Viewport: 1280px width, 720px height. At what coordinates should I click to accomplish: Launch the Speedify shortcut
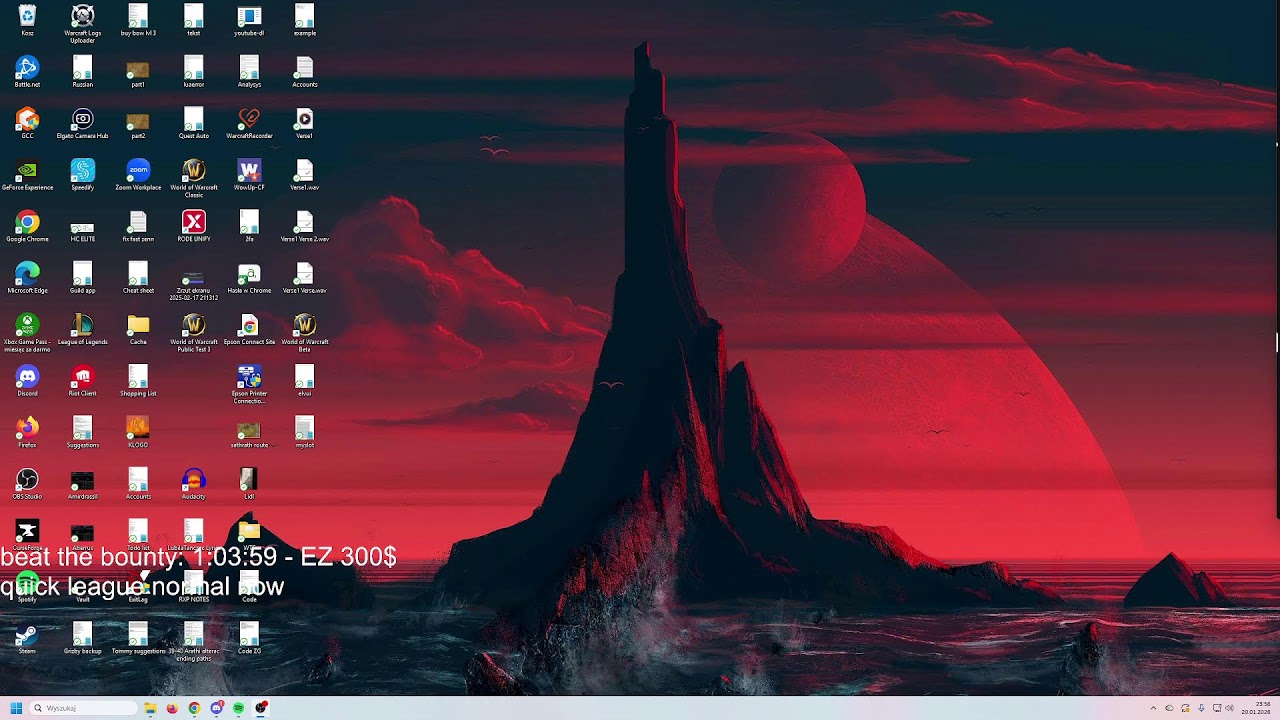click(83, 175)
